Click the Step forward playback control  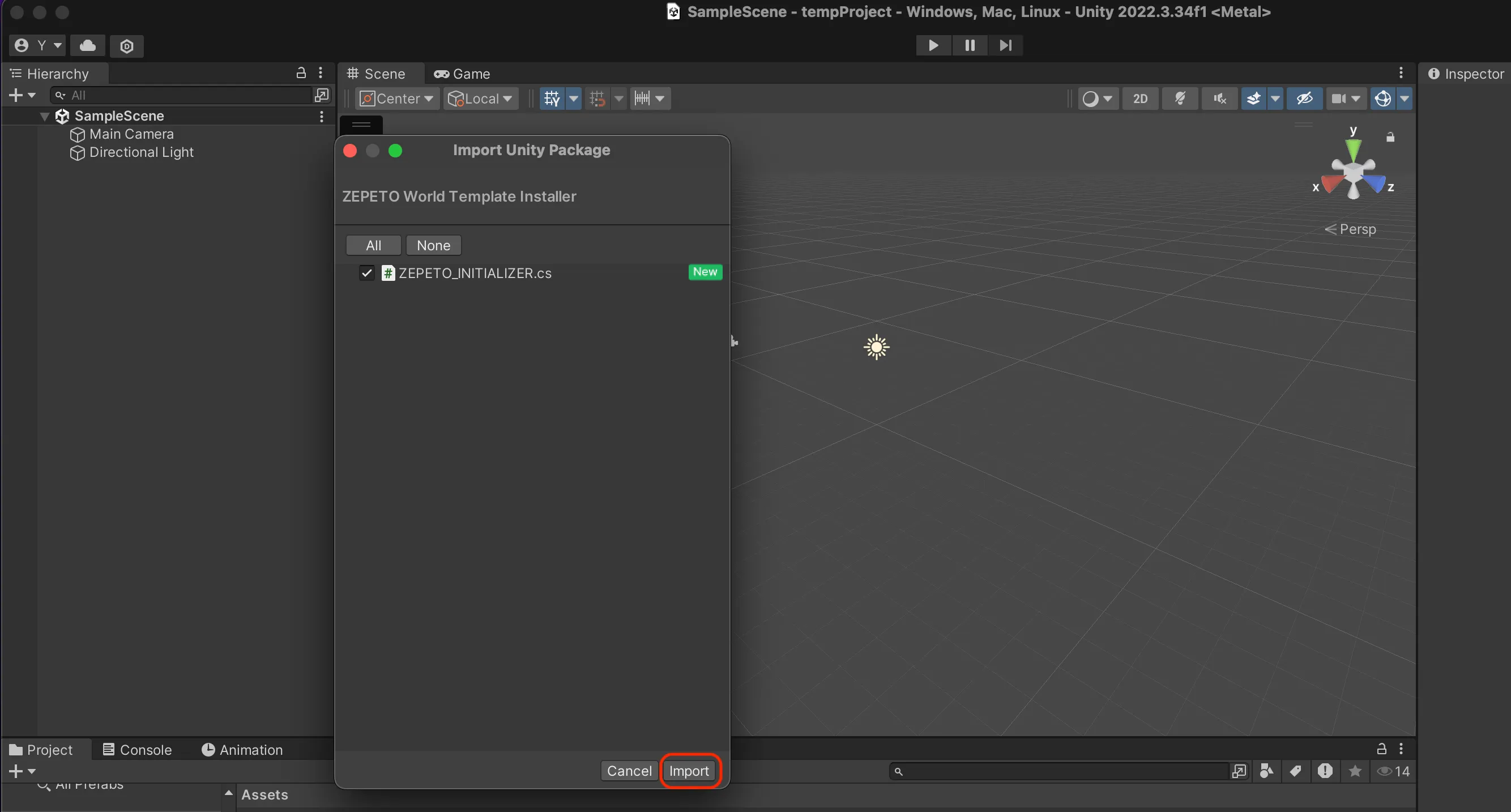pos(1005,45)
